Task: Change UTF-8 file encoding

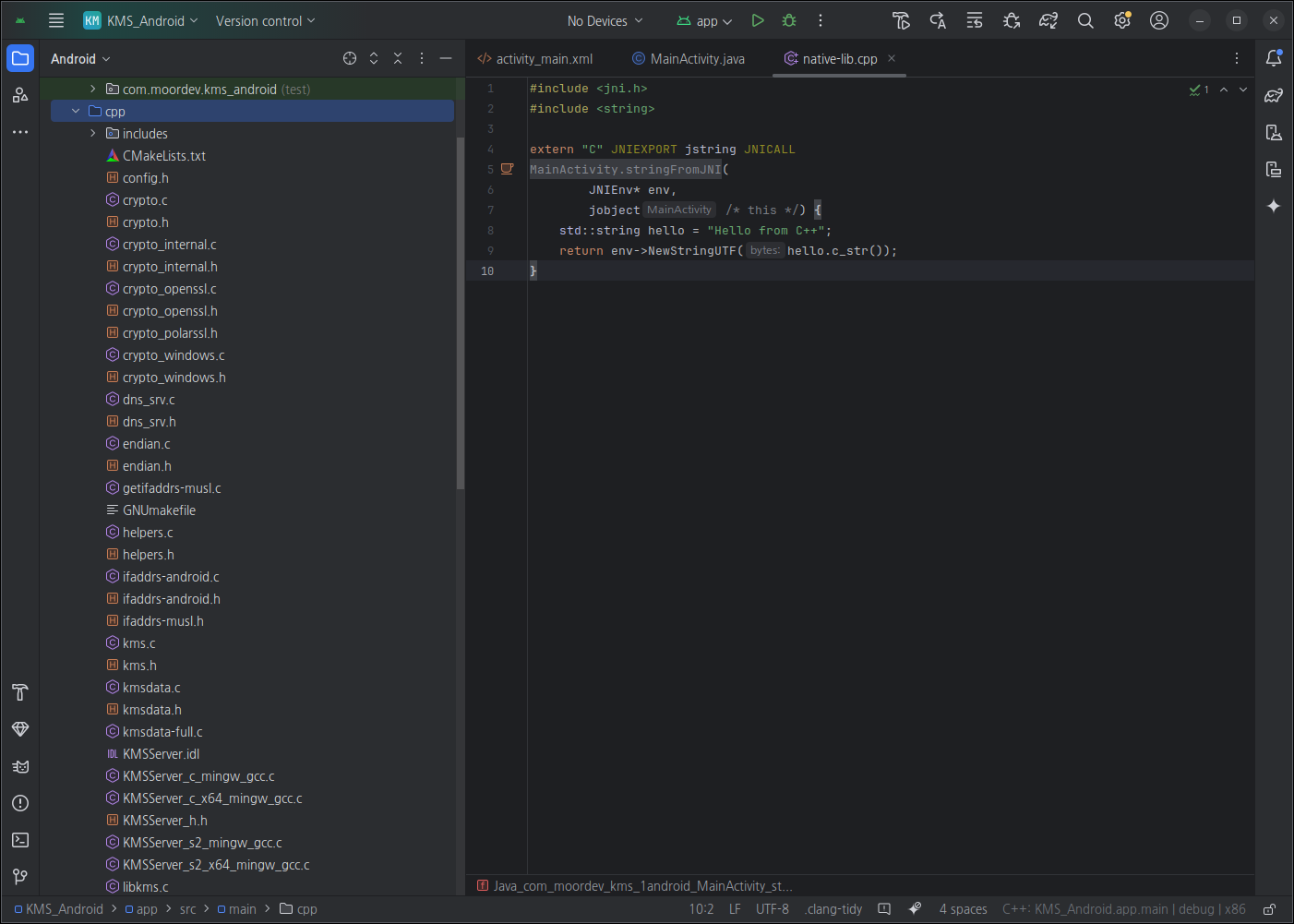Action: tap(773, 909)
